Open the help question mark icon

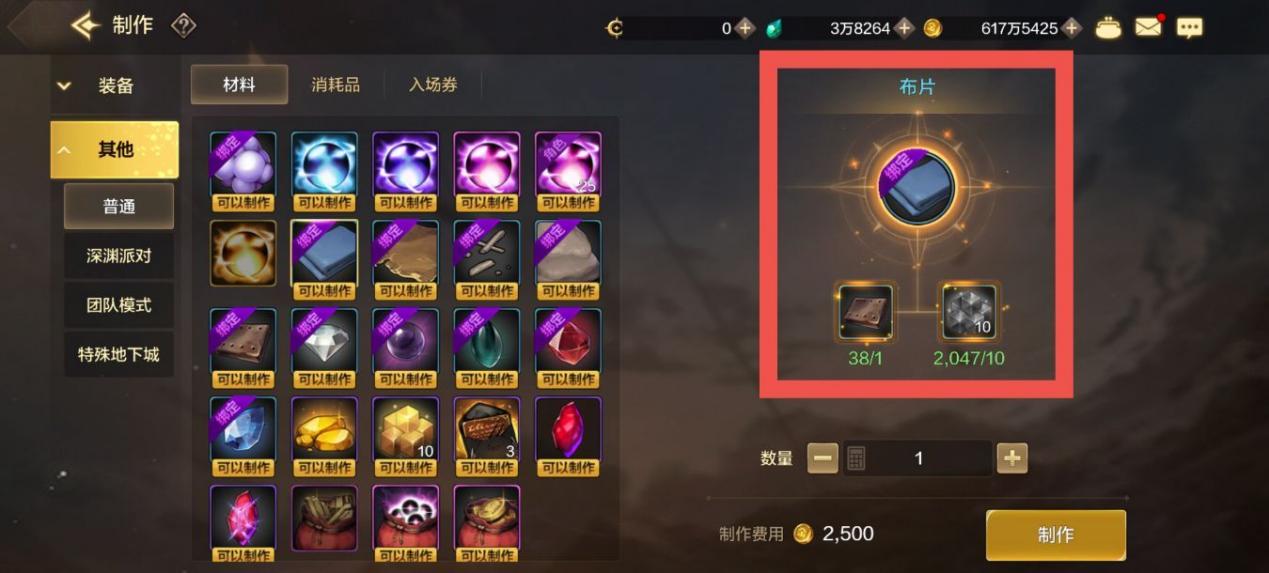[183, 25]
